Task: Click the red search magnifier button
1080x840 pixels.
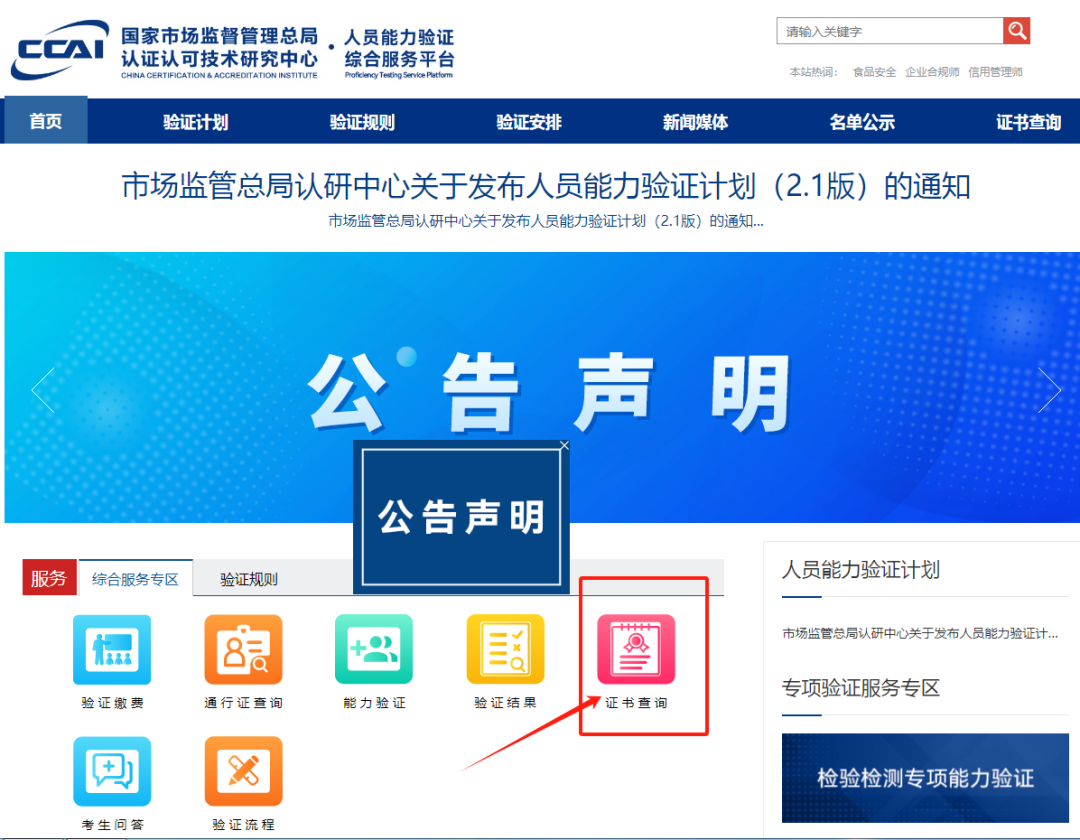Action: tap(1017, 31)
